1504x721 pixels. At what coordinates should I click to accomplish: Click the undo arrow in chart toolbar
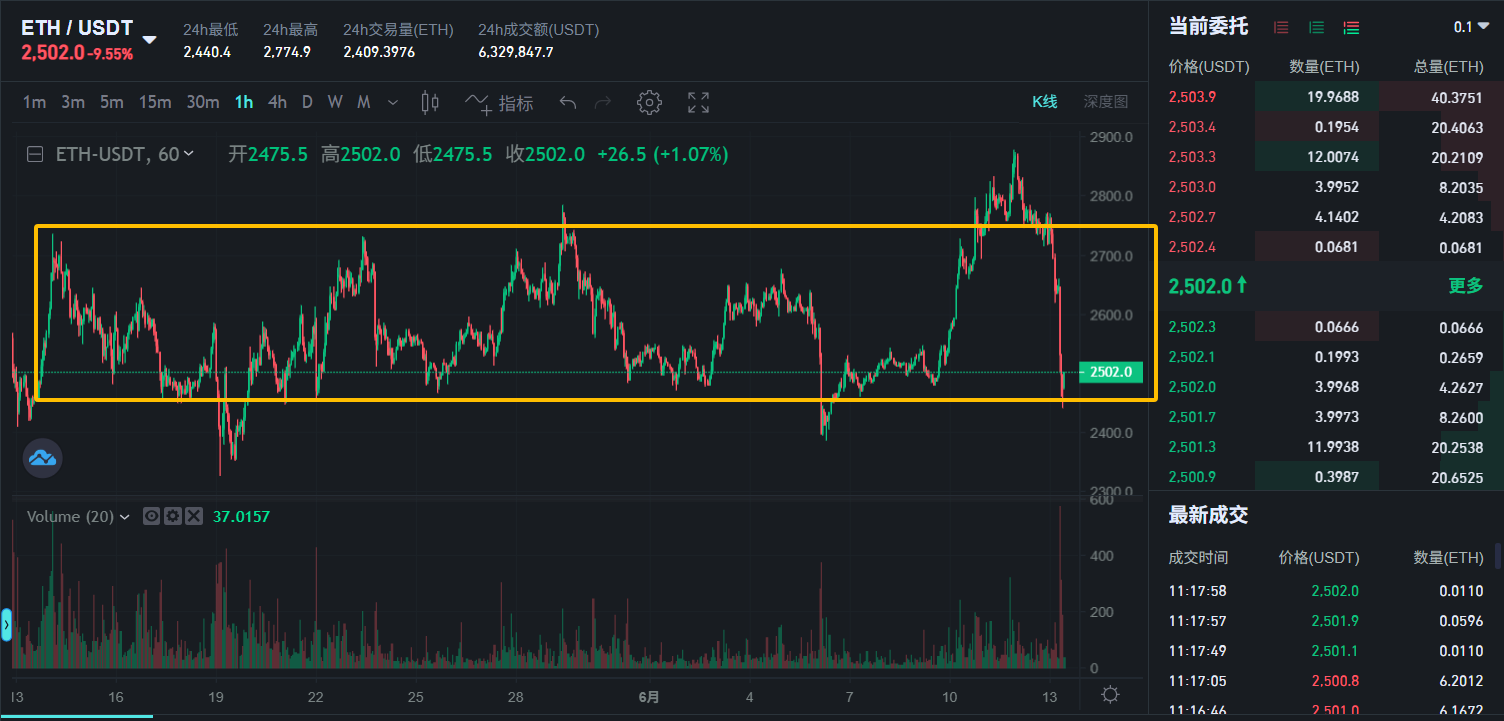tap(568, 102)
